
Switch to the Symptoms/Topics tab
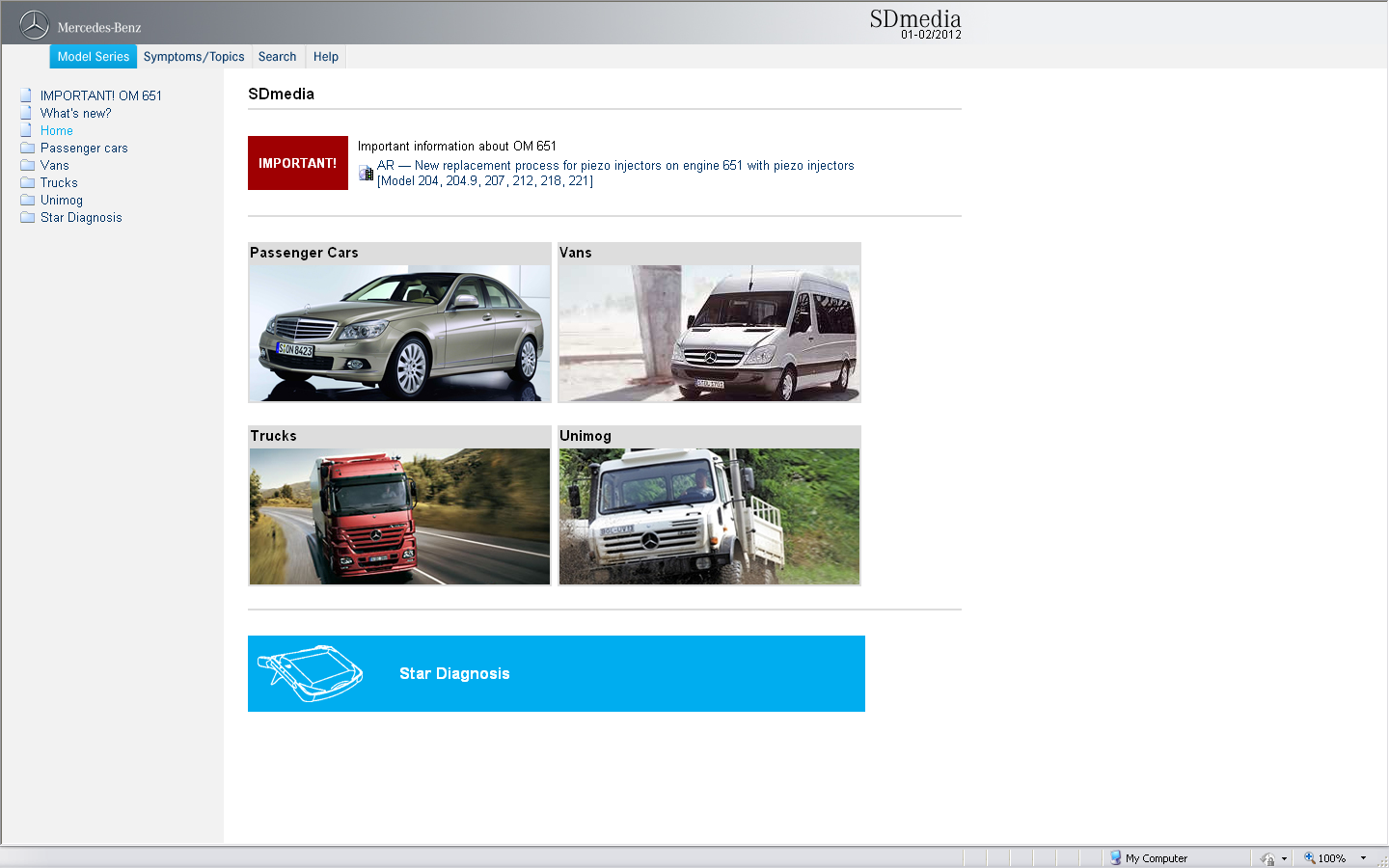pyautogui.click(x=194, y=57)
